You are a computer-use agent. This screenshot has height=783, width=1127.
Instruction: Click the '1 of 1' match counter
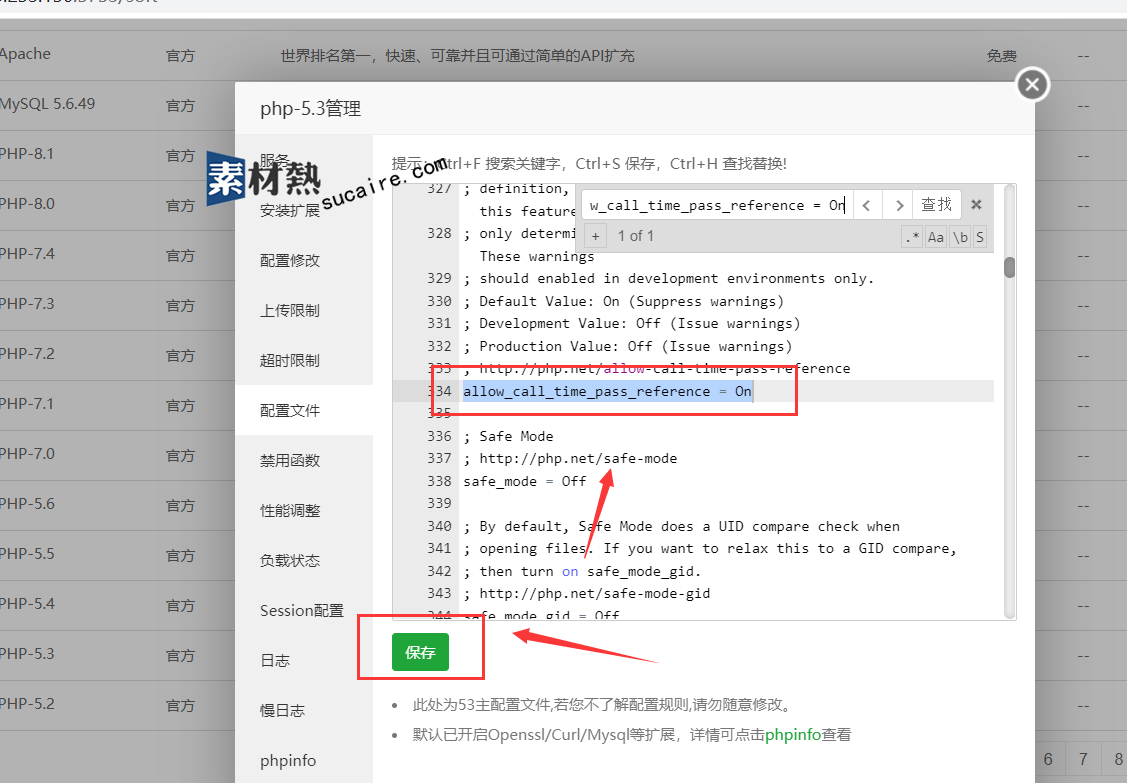click(x=635, y=236)
